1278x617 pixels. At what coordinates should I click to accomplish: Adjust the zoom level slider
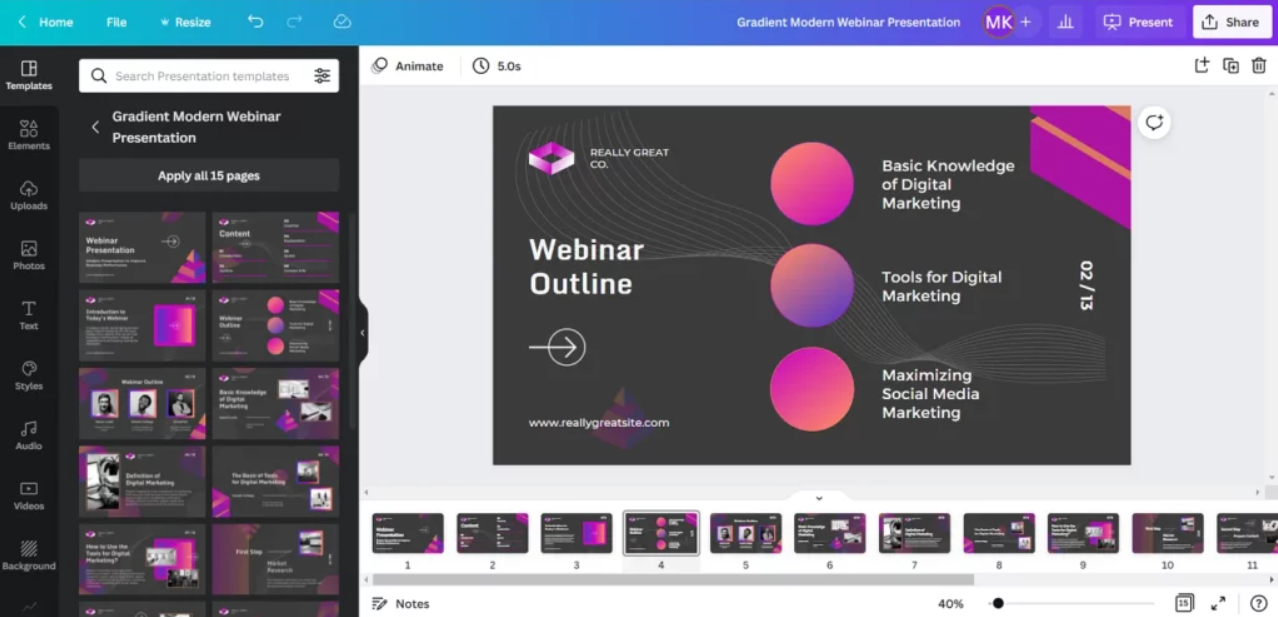[998, 603]
